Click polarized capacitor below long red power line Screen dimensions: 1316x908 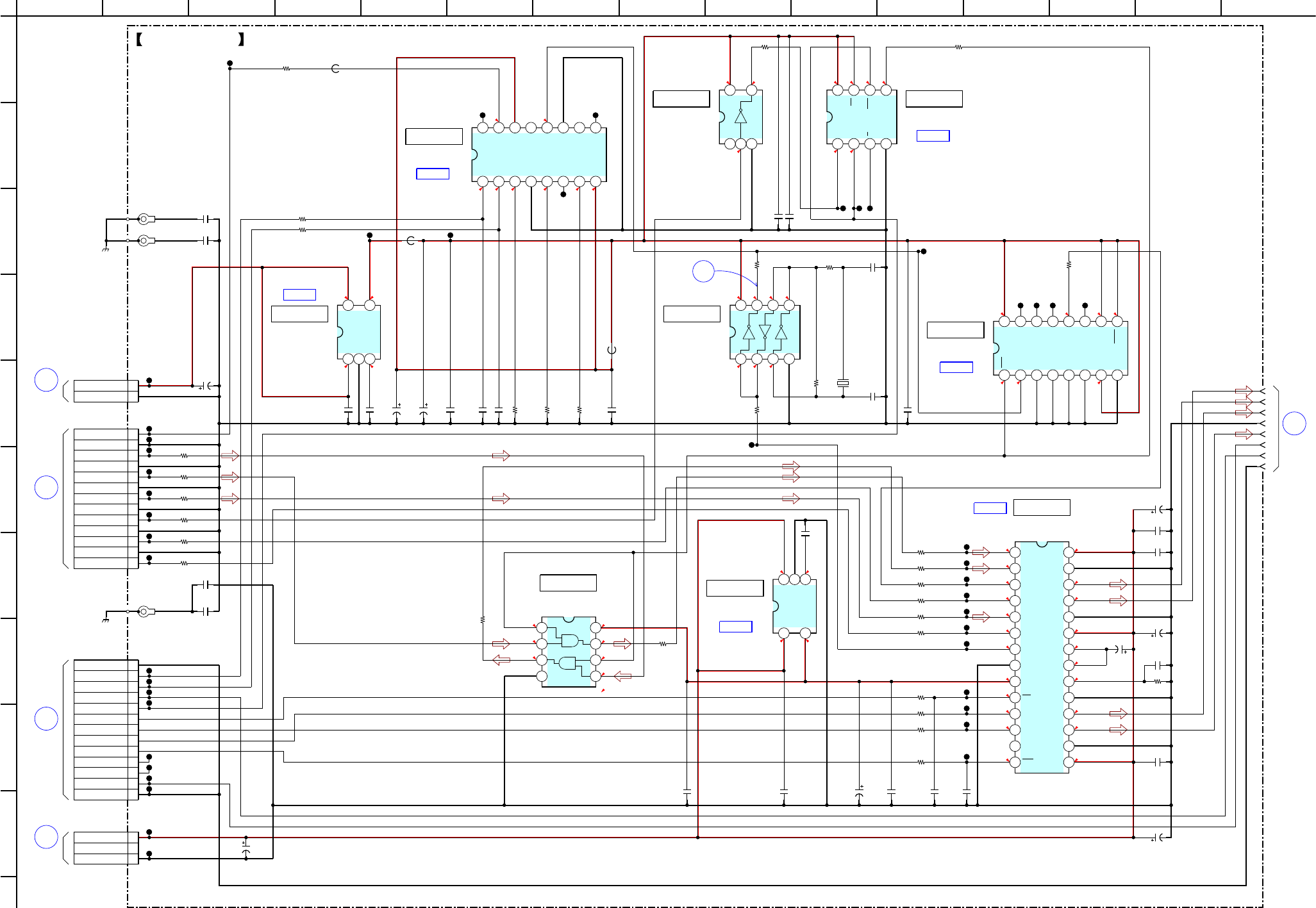click(x=246, y=848)
